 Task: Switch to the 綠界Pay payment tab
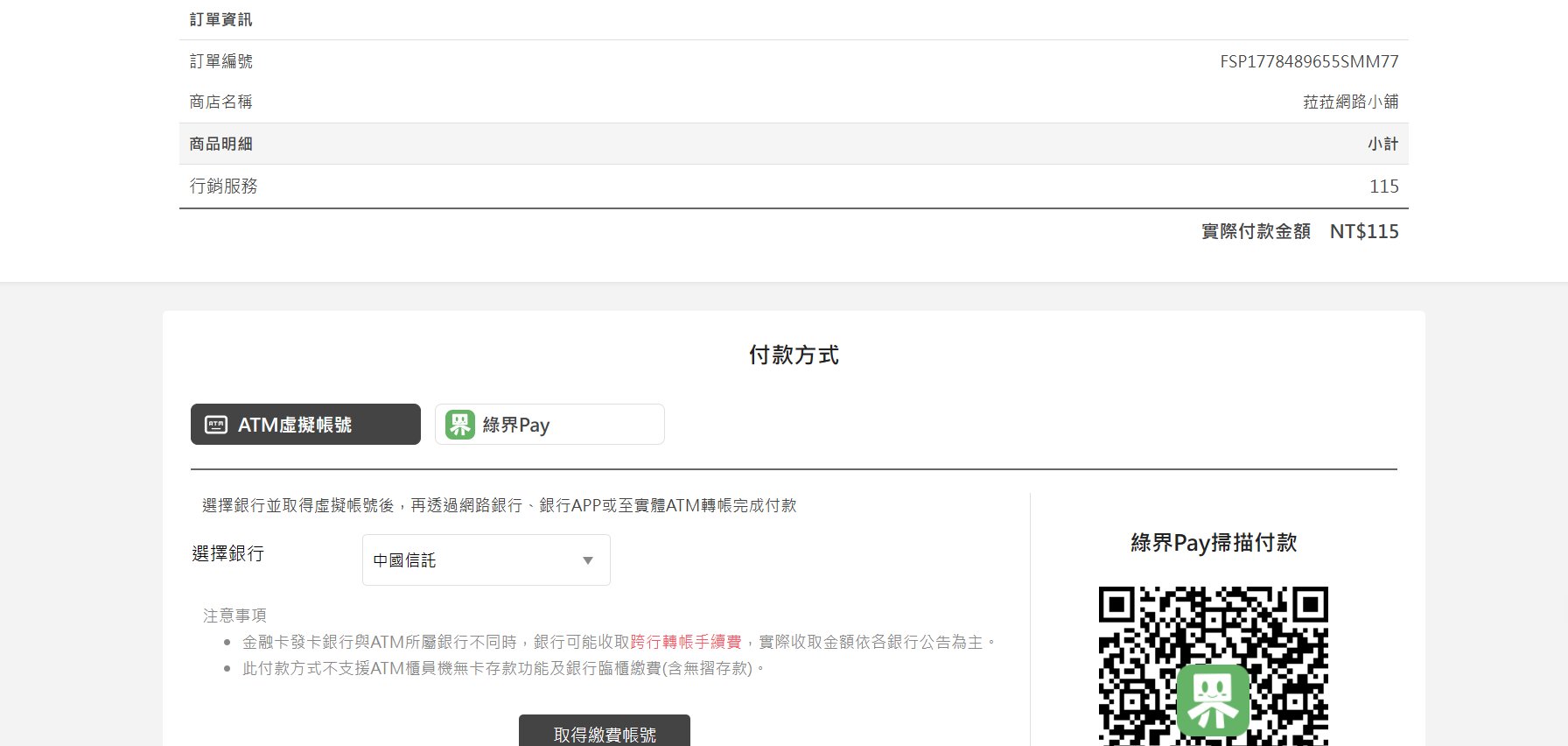coord(549,425)
